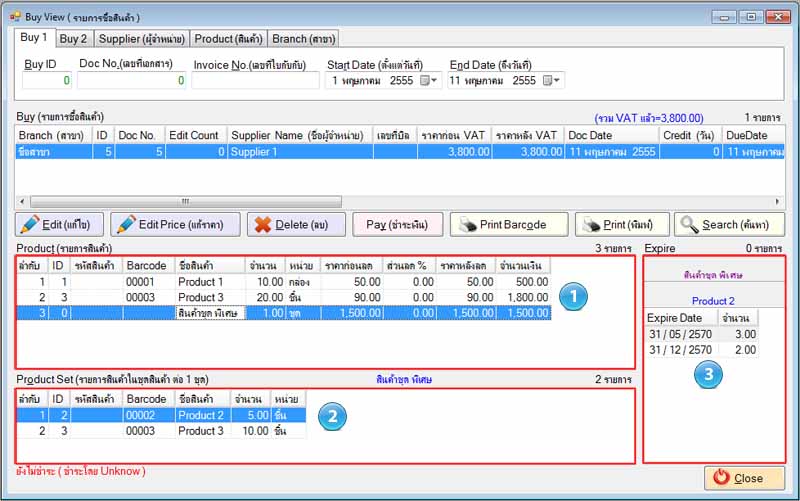Screen dimensions: 800x501
Task: Click the Start Date day value 1
Action: click(335, 81)
